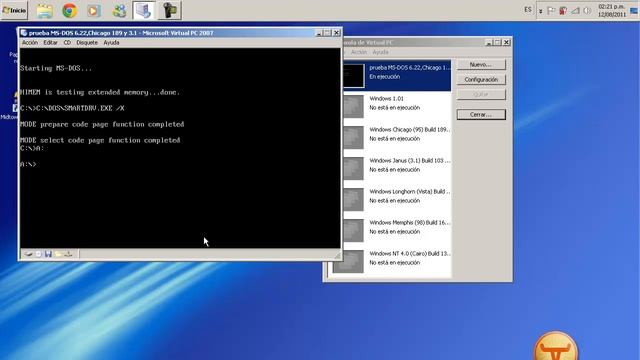Open Acción menu in Consola de Virtual PC
640x360 pixels.
(x=359, y=52)
